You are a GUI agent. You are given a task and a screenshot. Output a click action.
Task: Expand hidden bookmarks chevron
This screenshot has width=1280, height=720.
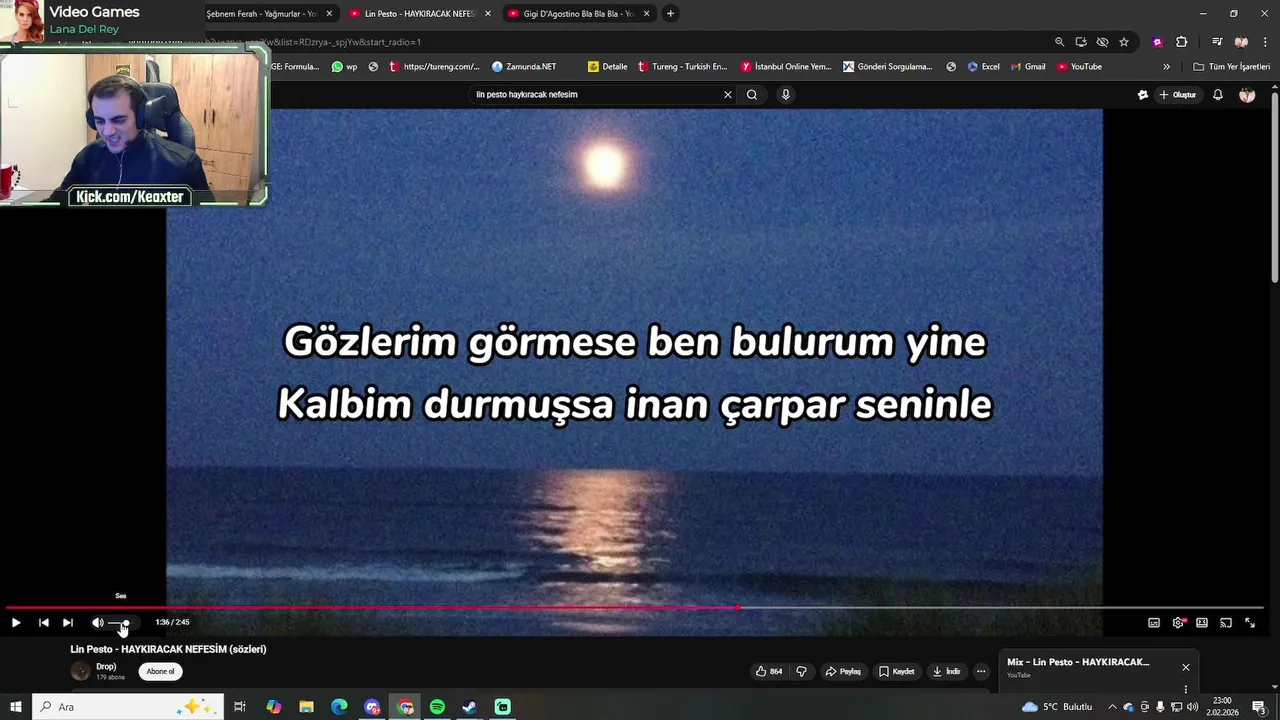click(x=1166, y=67)
